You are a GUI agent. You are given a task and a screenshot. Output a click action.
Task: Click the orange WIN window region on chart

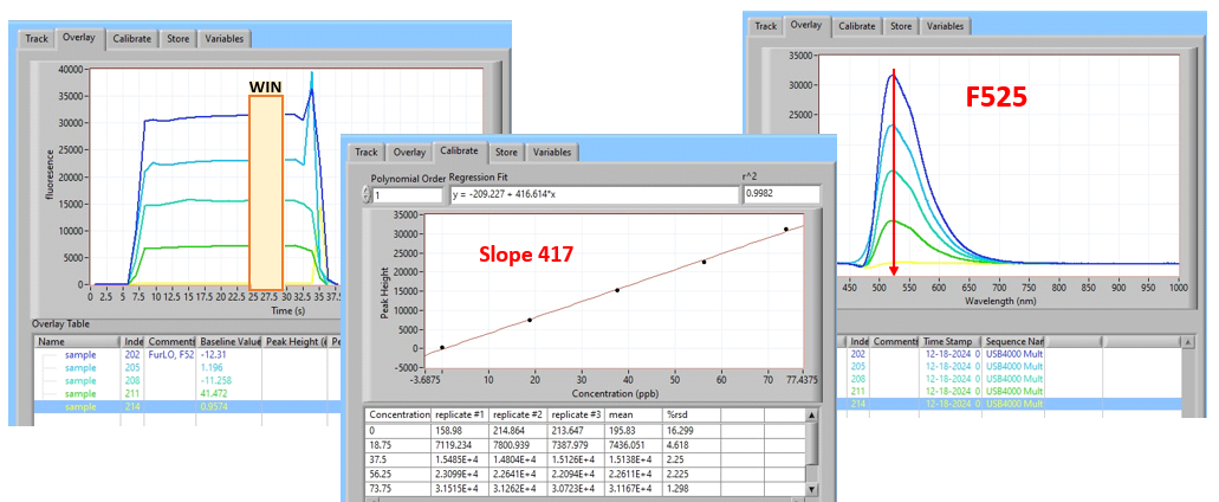click(x=266, y=190)
